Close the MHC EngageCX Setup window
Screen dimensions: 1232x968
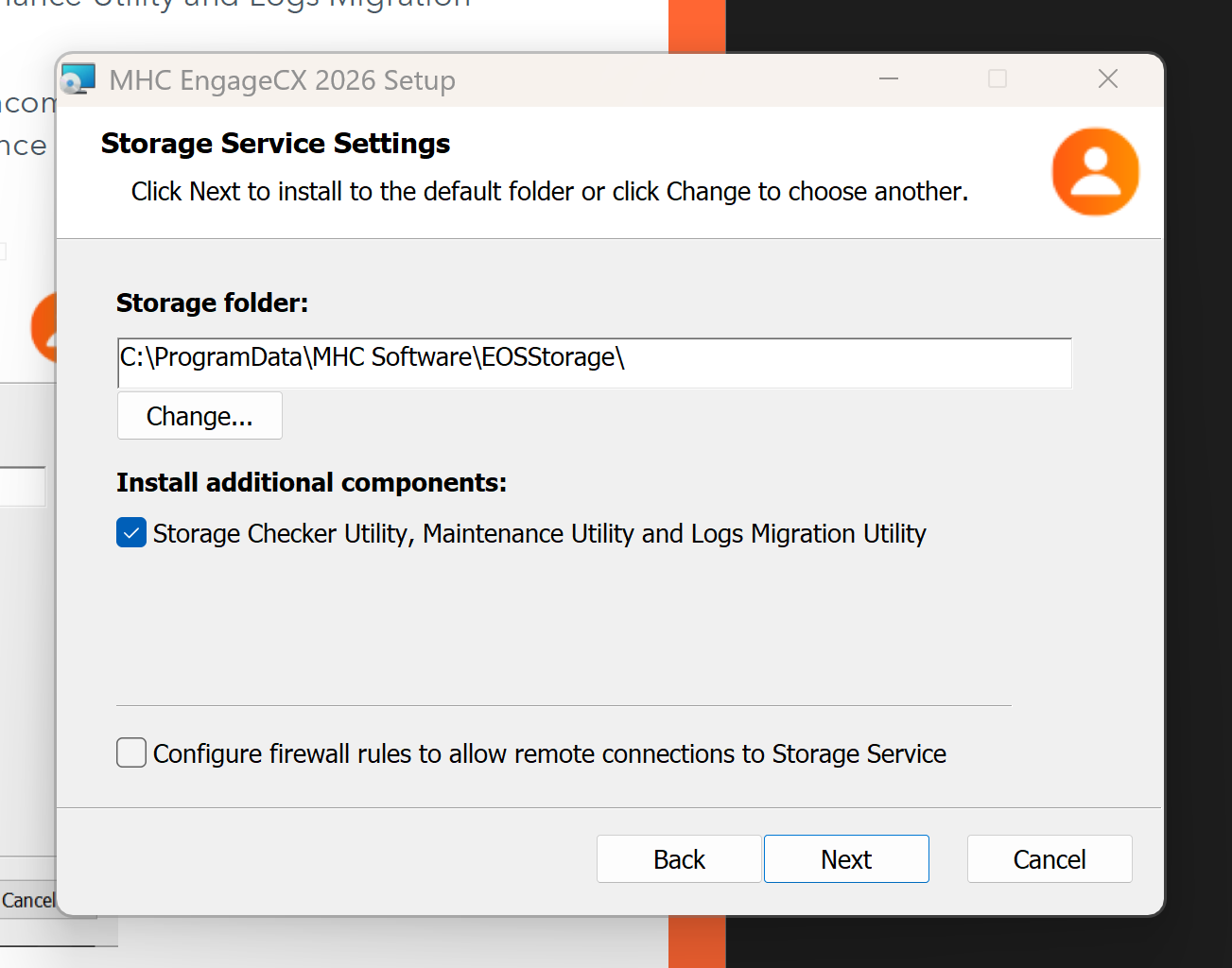tap(1108, 79)
